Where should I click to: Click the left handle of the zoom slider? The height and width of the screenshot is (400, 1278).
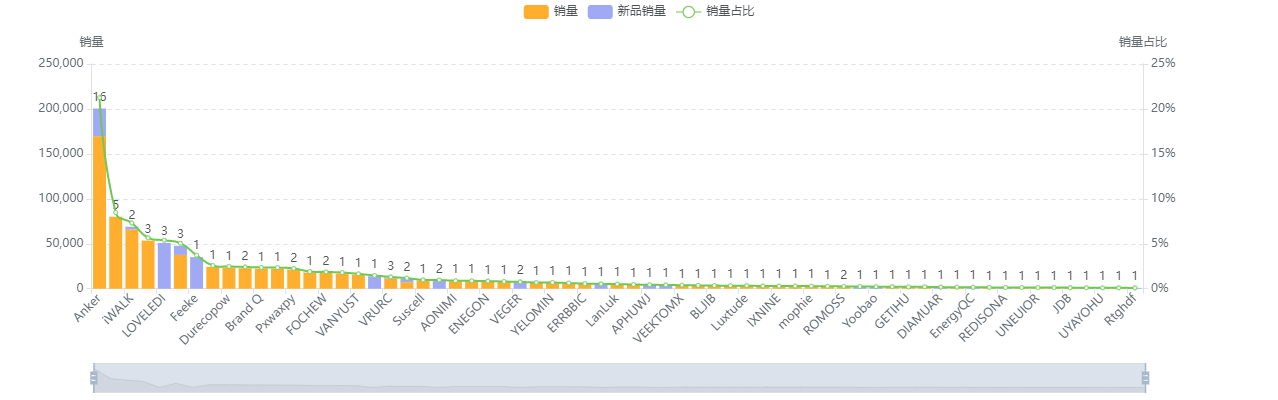pyautogui.click(x=94, y=378)
